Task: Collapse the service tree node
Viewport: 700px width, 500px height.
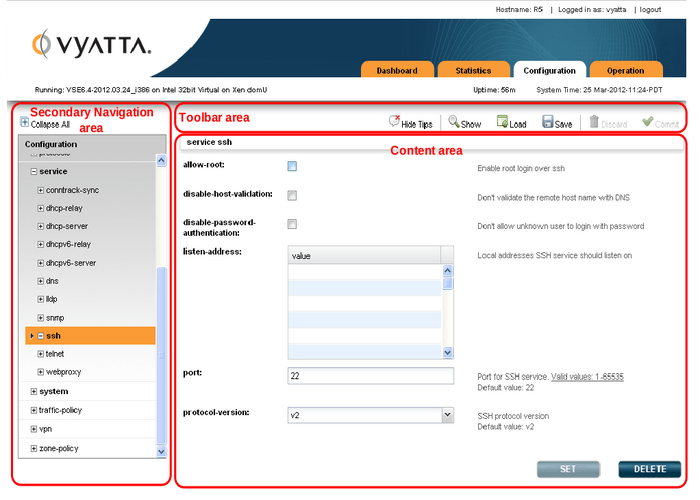Action: [x=33, y=171]
